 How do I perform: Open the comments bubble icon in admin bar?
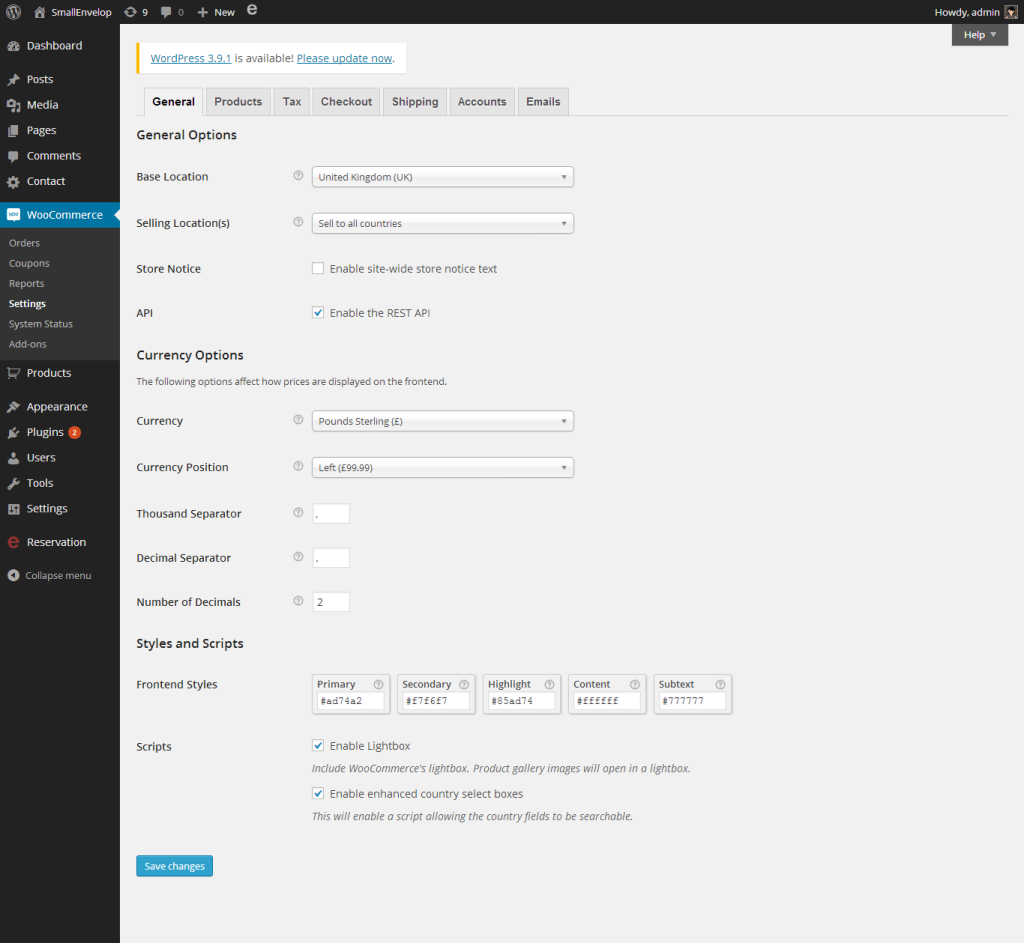[167, 12]
